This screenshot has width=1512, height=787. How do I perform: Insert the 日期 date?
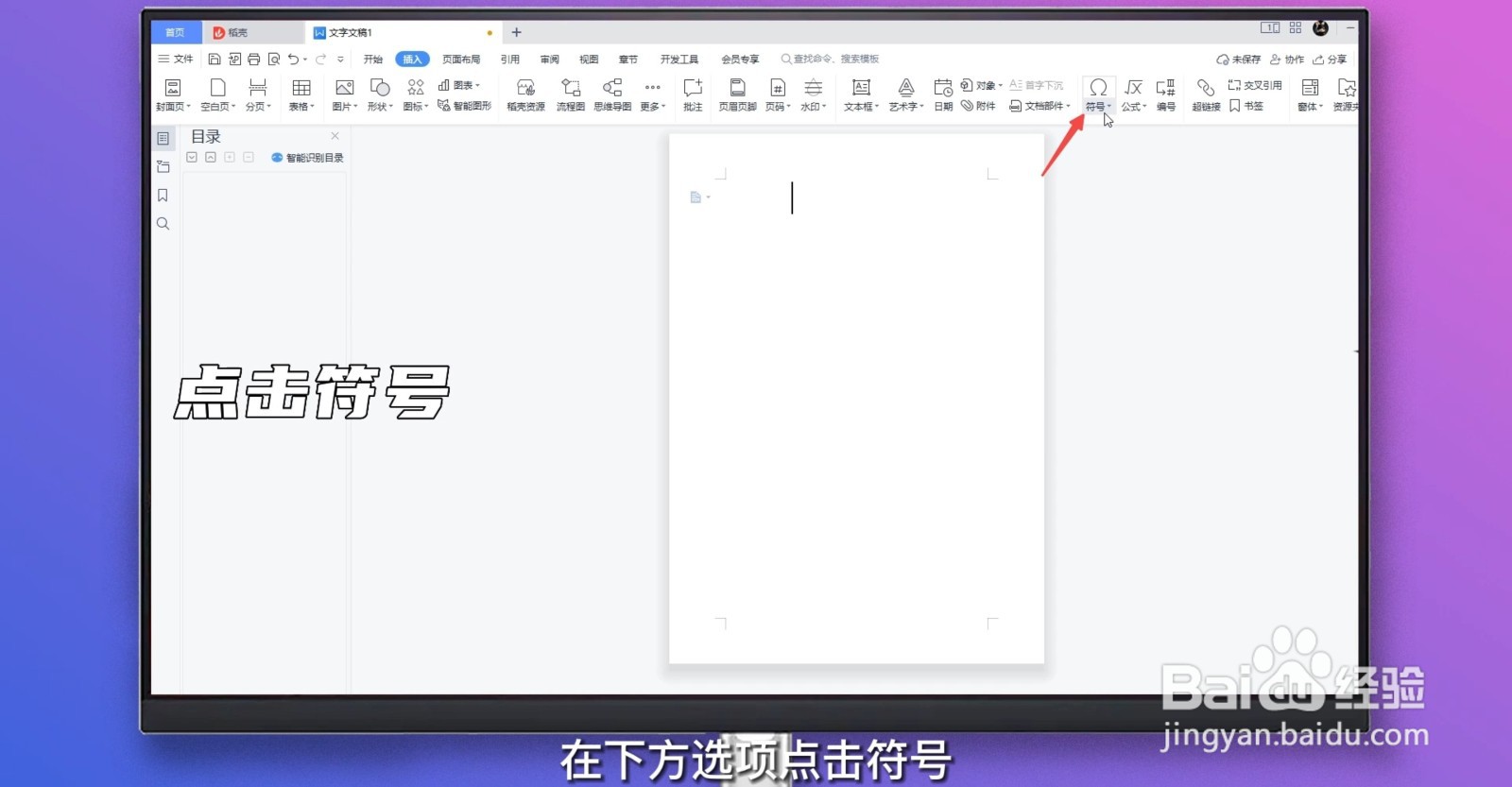point(943,94)
